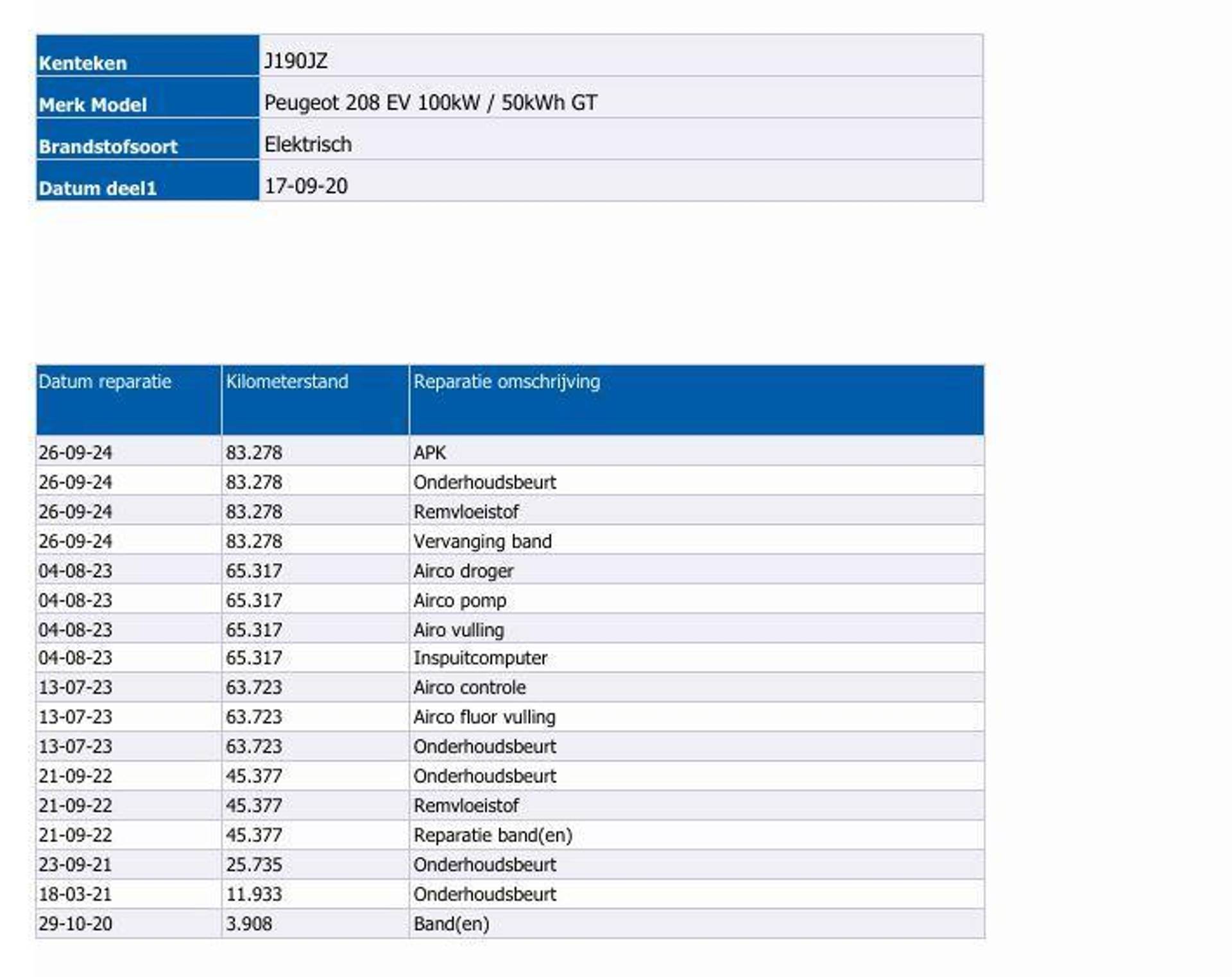The width and height of the screenshot is (1232, 977).
Task: Click the Datum deel1 value 17-09-20
Action: (x=306, y=186)
